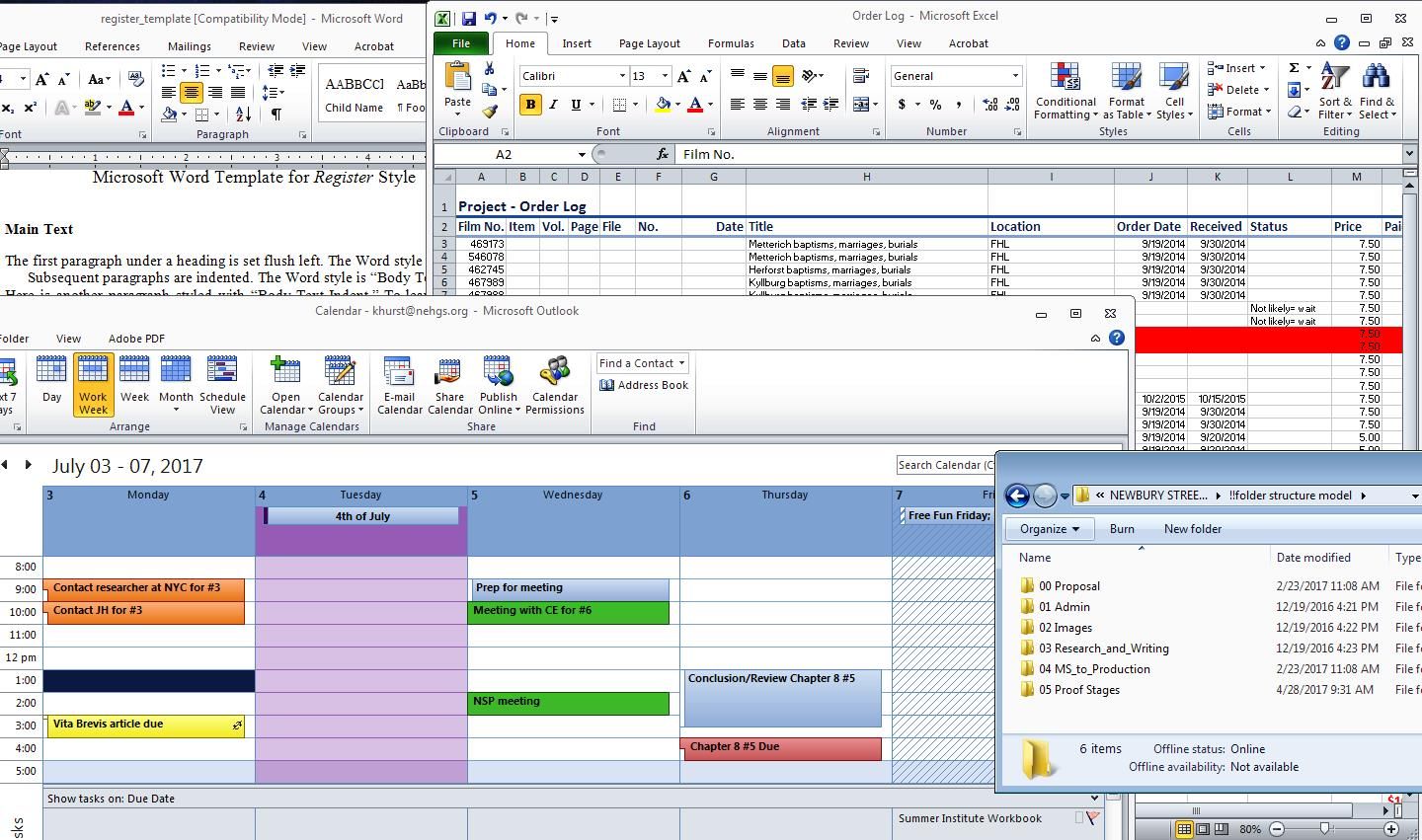Go to next week in Outlook calendar
Viewport: 1422px width, 840px height.
29,465
